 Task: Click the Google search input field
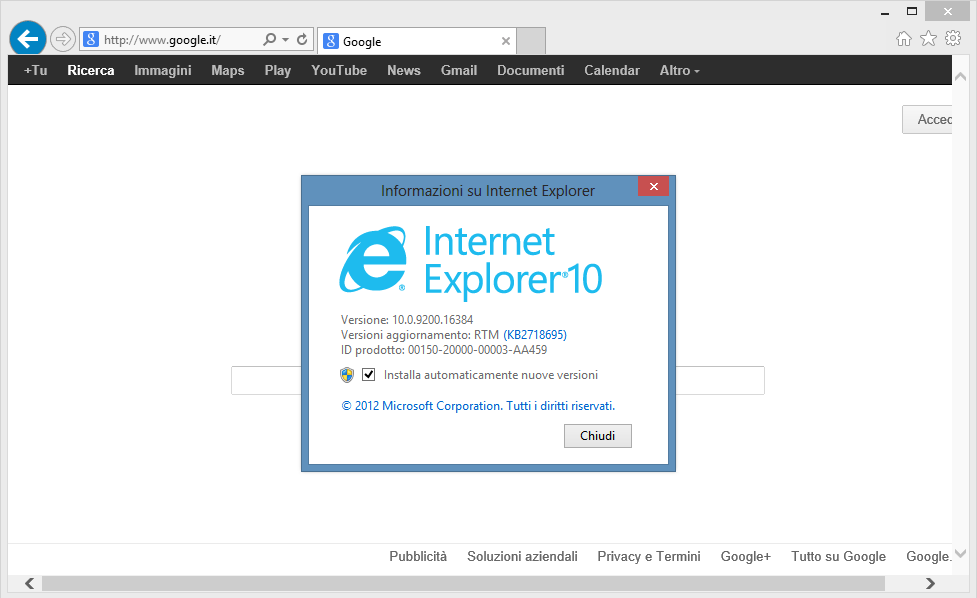click(x=498, y=380)
